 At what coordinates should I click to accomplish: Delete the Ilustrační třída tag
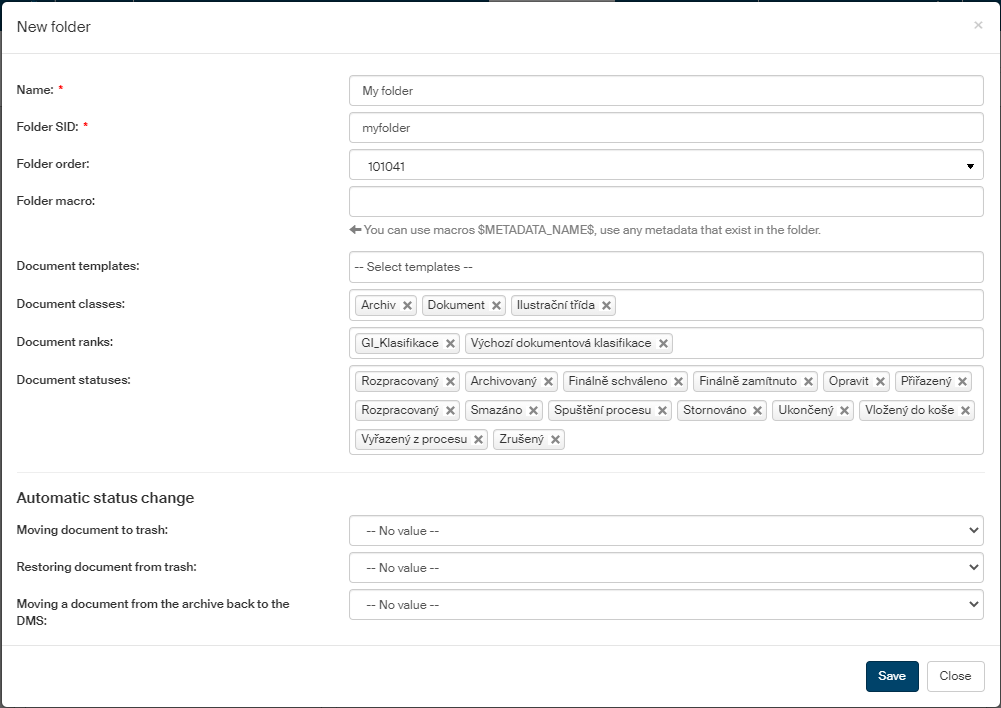coord(606,306)
